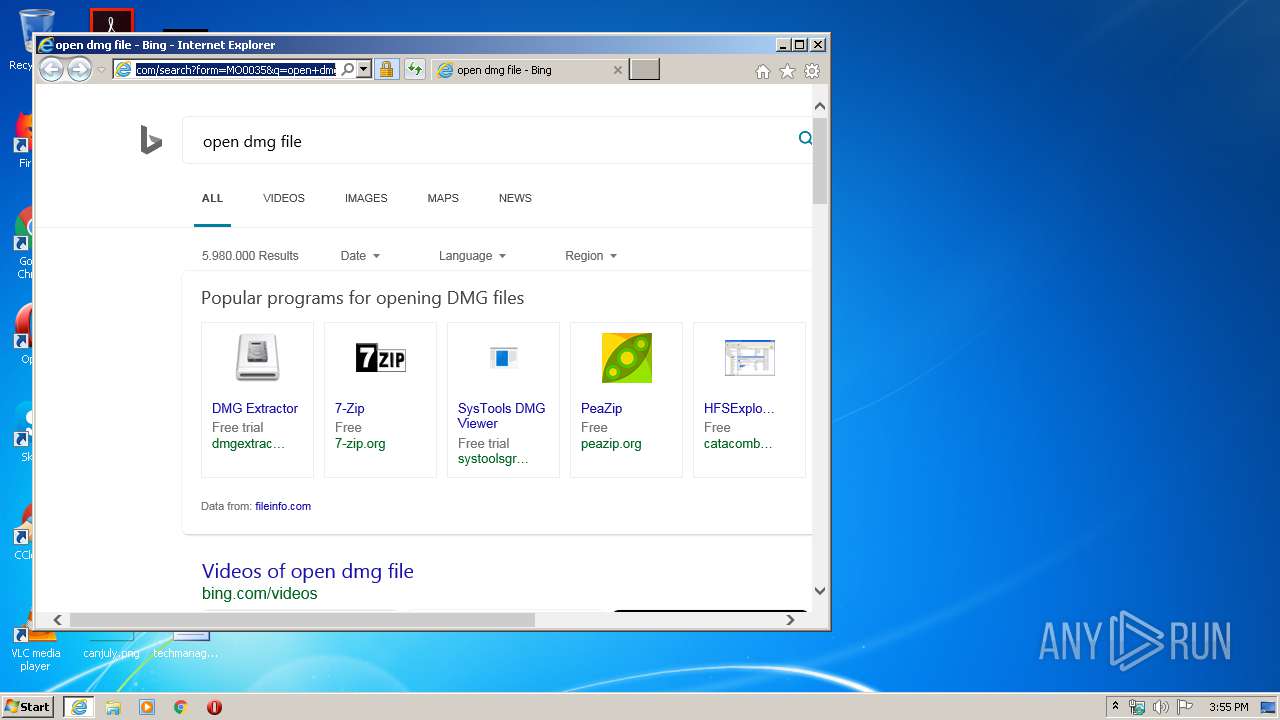Image resolution: width=1280 pixels, height=720 pixels.
Task: Open a new blank tab button
Action: (644, 70)
